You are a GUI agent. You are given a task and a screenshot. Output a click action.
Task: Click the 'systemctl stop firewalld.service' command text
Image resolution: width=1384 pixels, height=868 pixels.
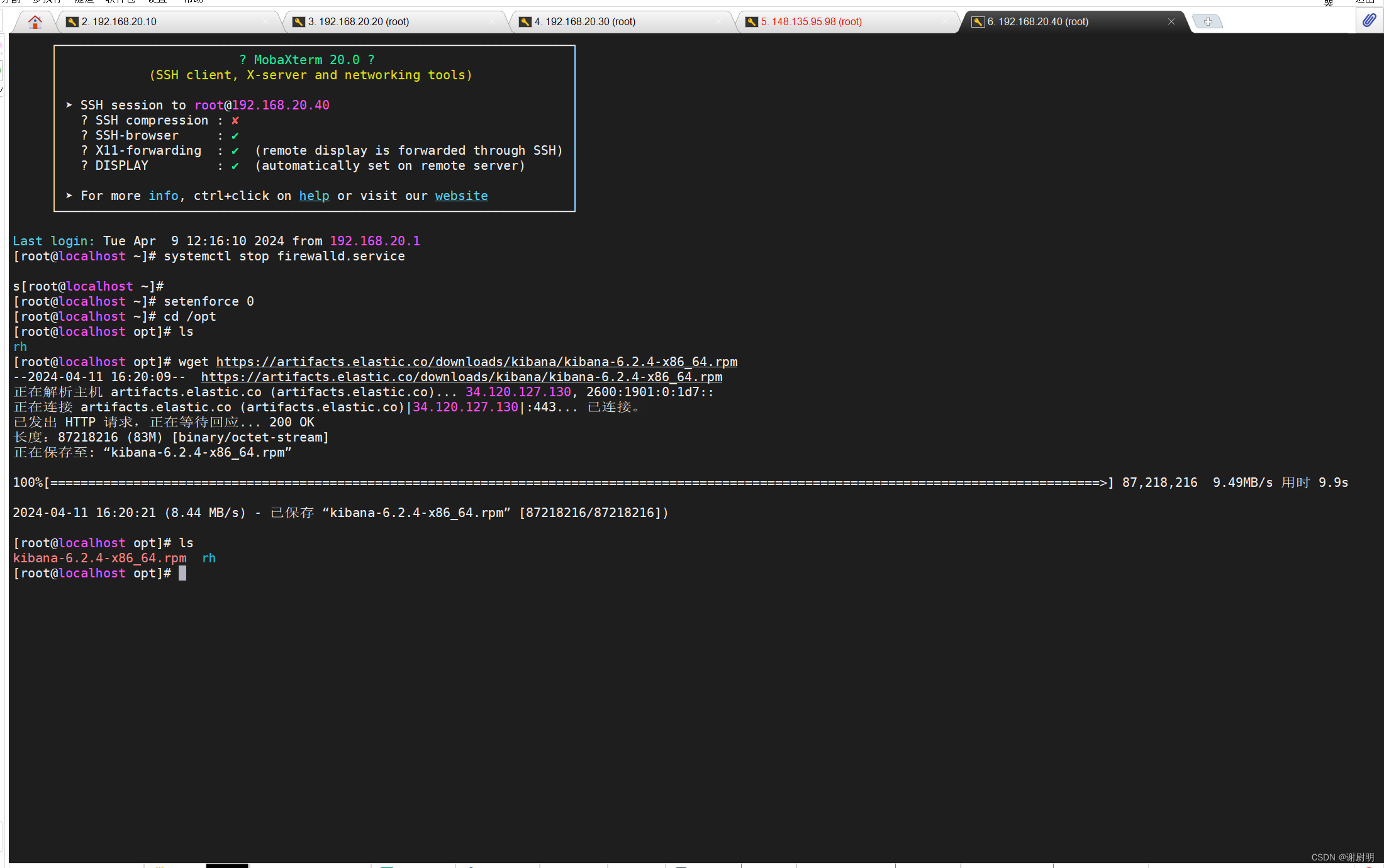click(x=284, y=256)
